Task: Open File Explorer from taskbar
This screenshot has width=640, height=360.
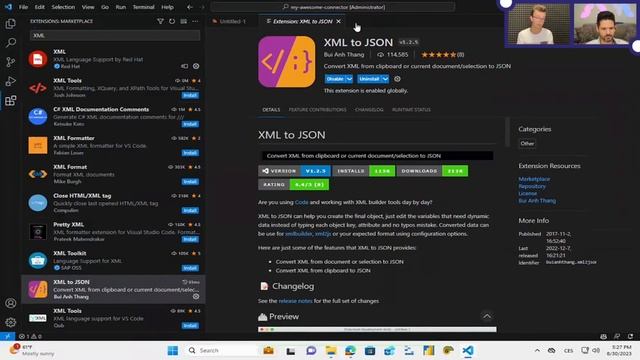Action: coord(331,351)
